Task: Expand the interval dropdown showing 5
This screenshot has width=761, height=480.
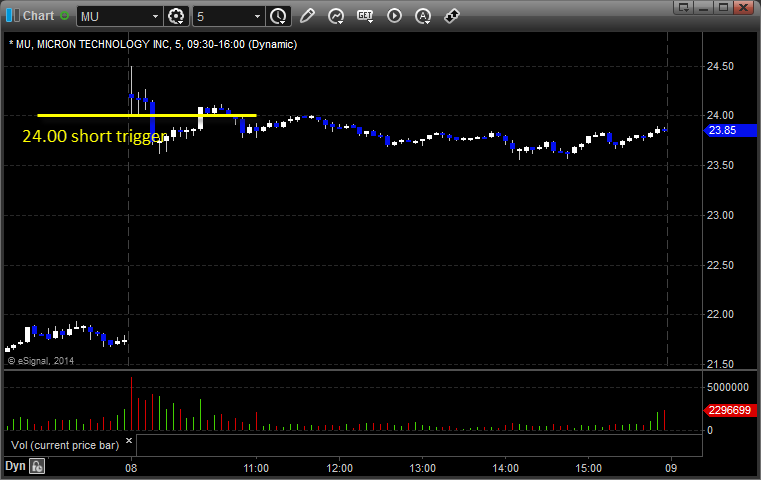Action: click(x=258, y=17)
